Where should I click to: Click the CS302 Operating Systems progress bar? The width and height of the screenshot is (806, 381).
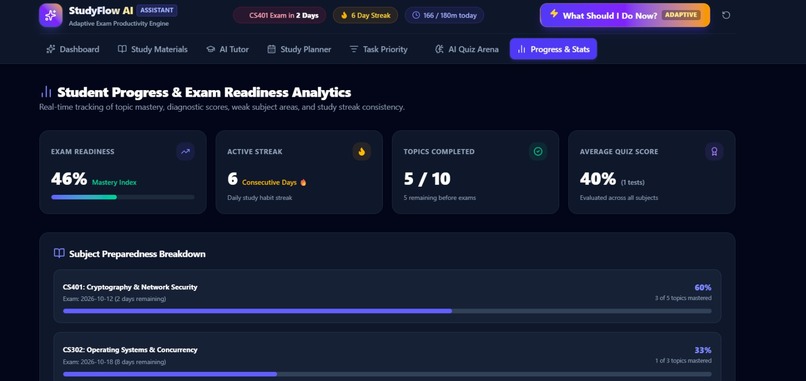387,374
